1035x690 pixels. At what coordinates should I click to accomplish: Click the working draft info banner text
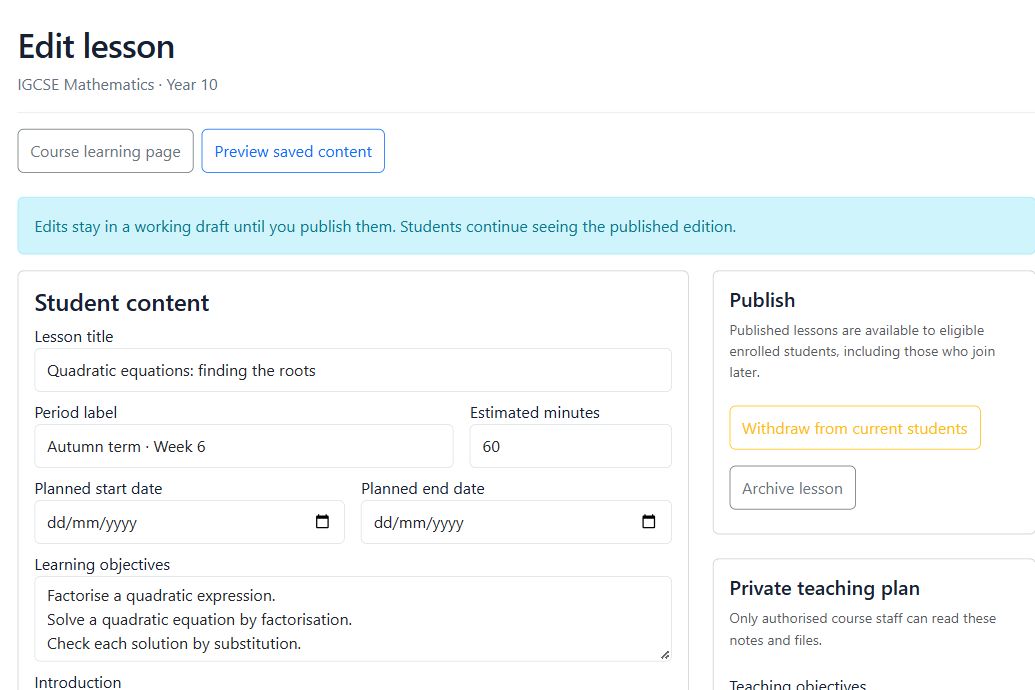tap(385, 226)
